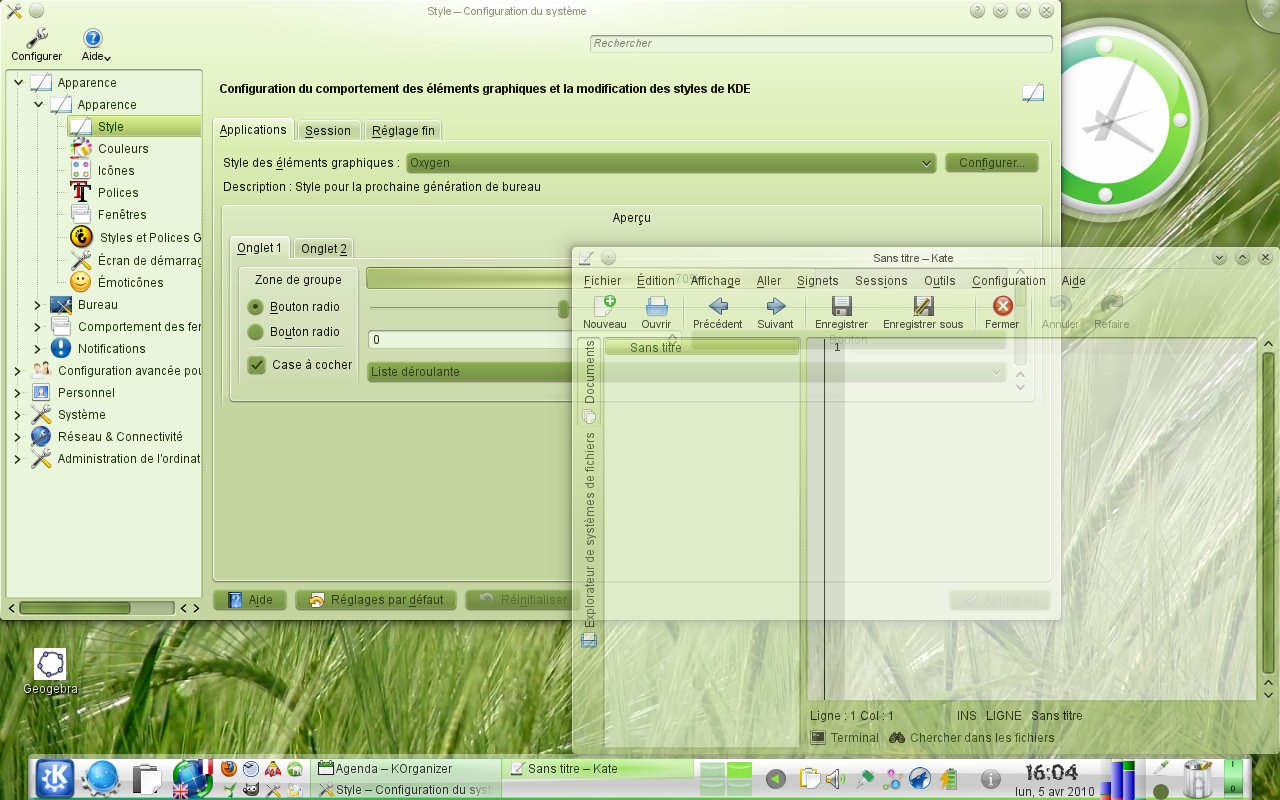The image size is (1280, 800).
Task: Open the Fenêtres settings entry
Action: pyautogui.click(x=122, y=214)
